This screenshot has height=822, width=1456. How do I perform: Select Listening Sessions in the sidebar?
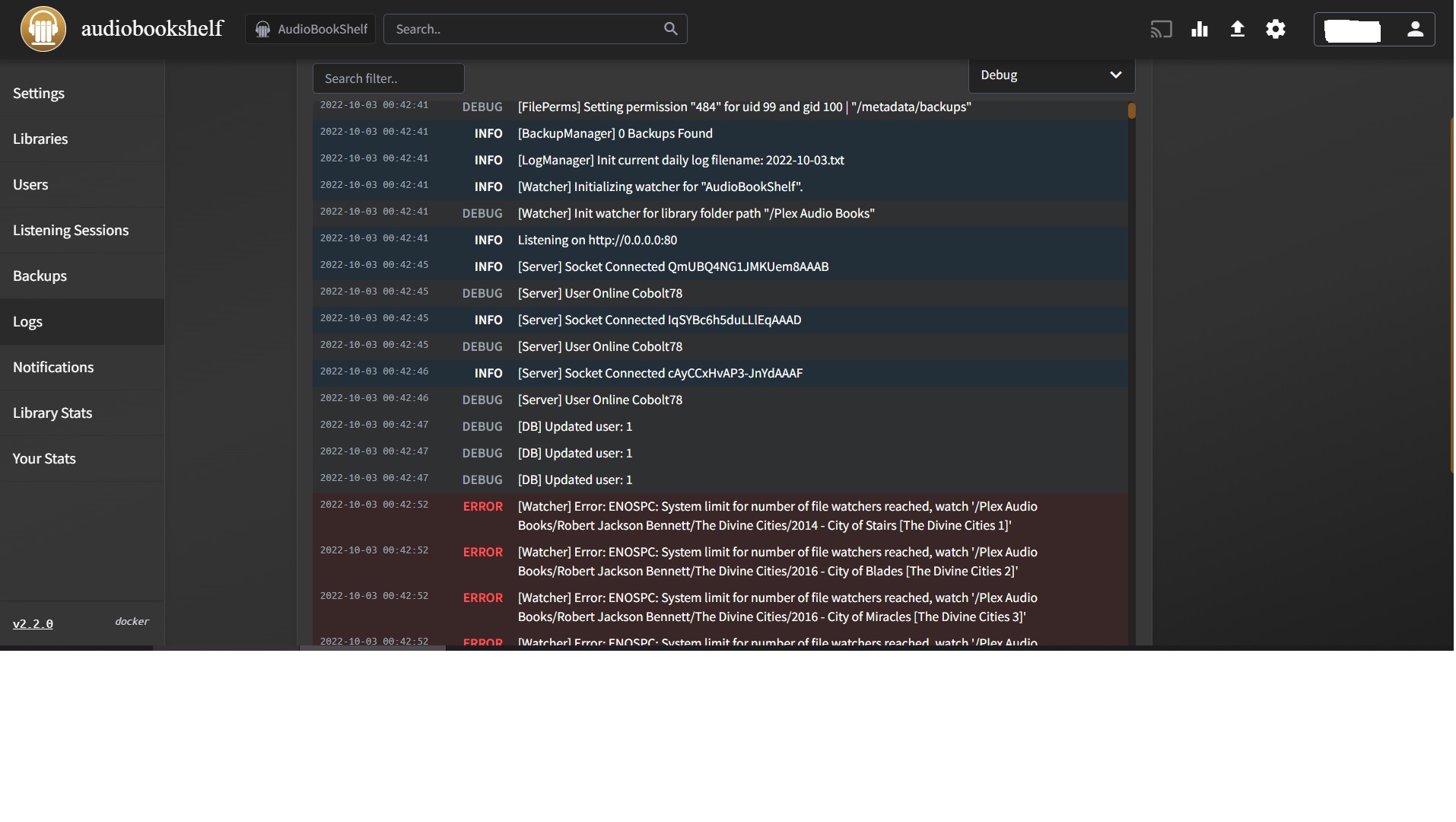pyautogui.click(x=82, y=231)
